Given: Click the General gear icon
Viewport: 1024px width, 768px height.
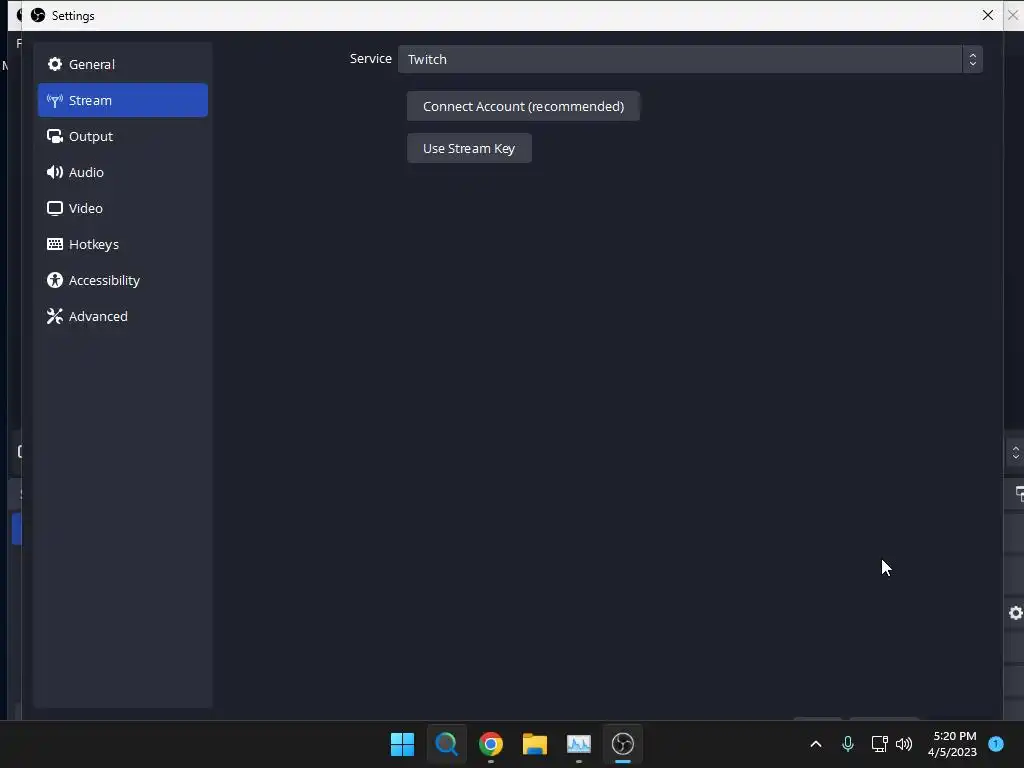Looking at the screenshot, I should coord(55,64).
